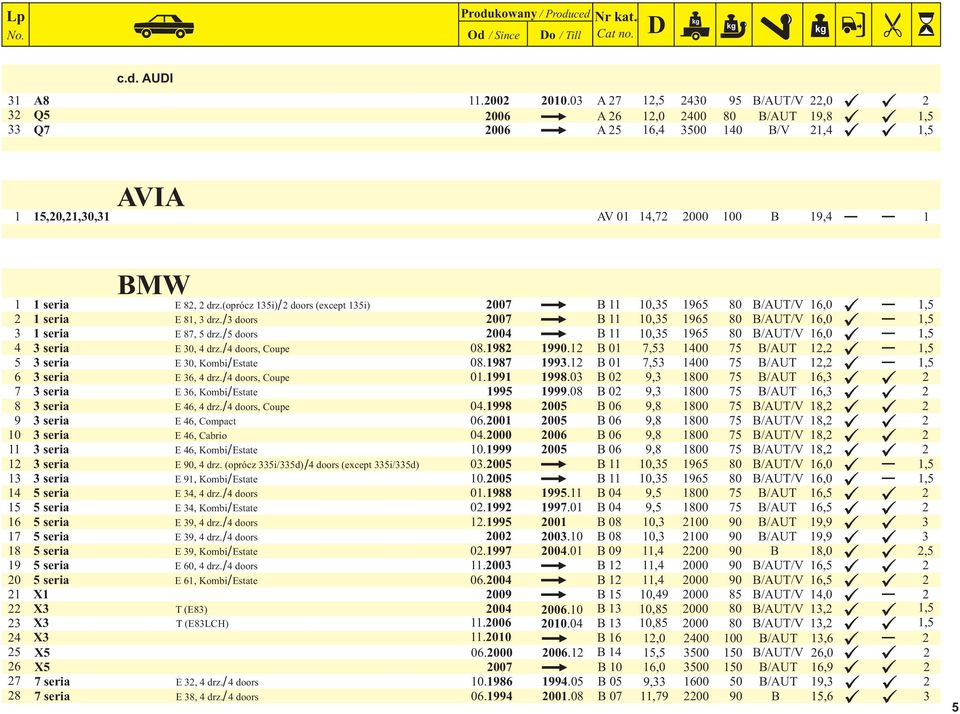This screenshot has height=714, width=960.
Task: Select the X1 model name
Action: pos(41,595)
